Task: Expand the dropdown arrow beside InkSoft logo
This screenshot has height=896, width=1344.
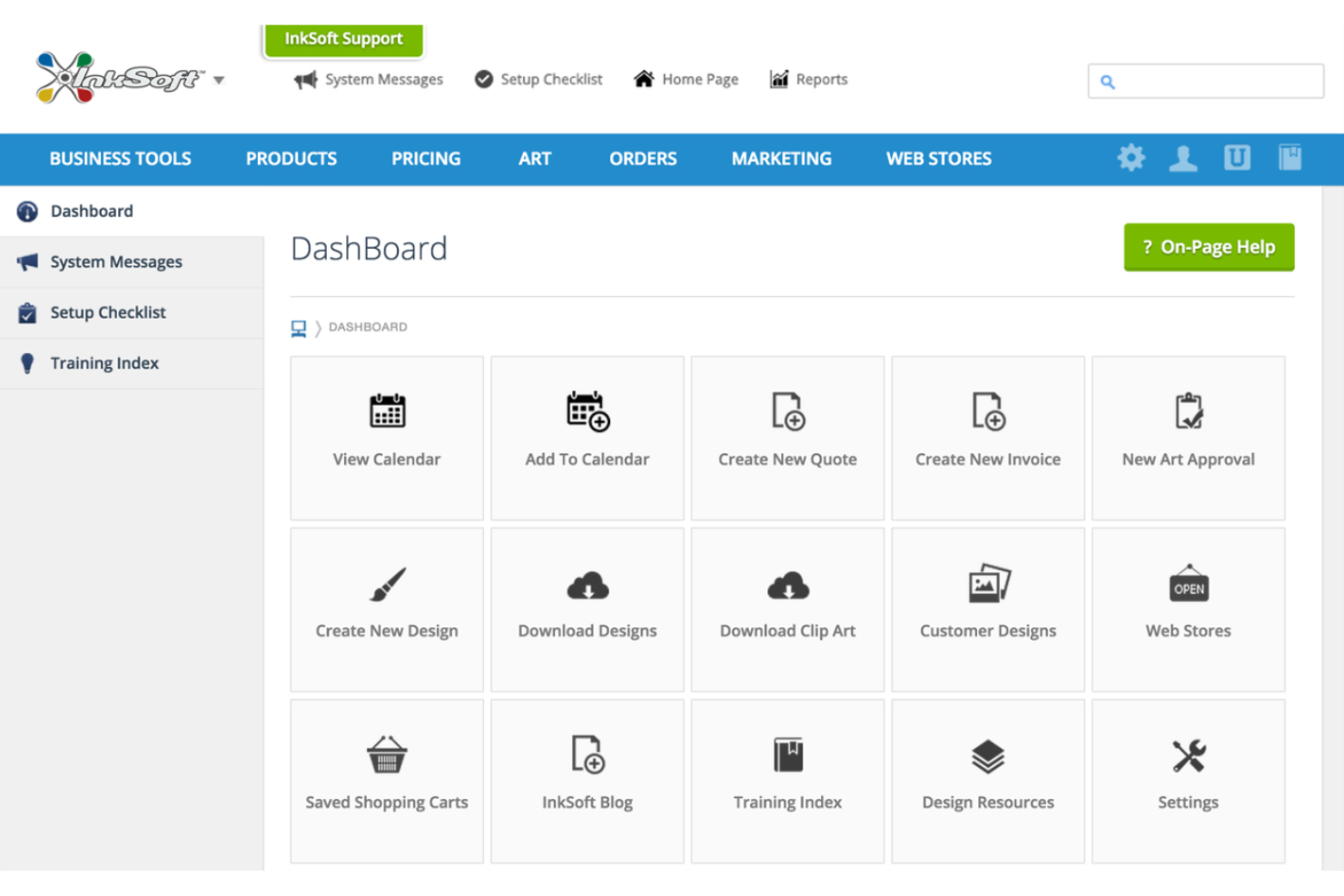Action: tap(219, 81)
